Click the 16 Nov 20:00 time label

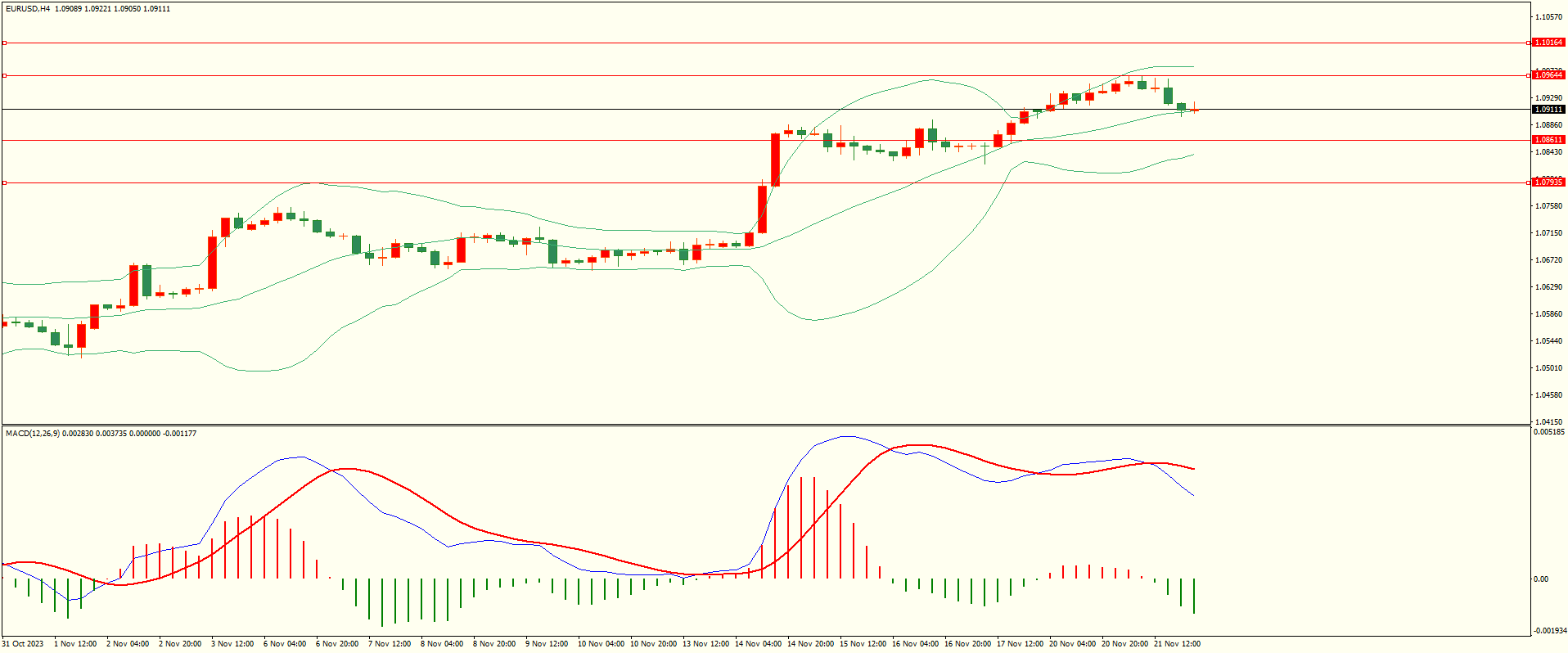click(967, 644)
